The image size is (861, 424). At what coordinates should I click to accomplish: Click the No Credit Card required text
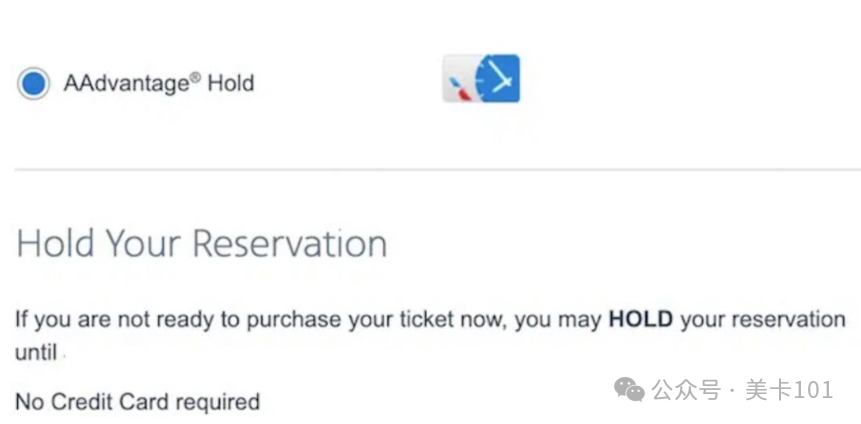point(137,402)
